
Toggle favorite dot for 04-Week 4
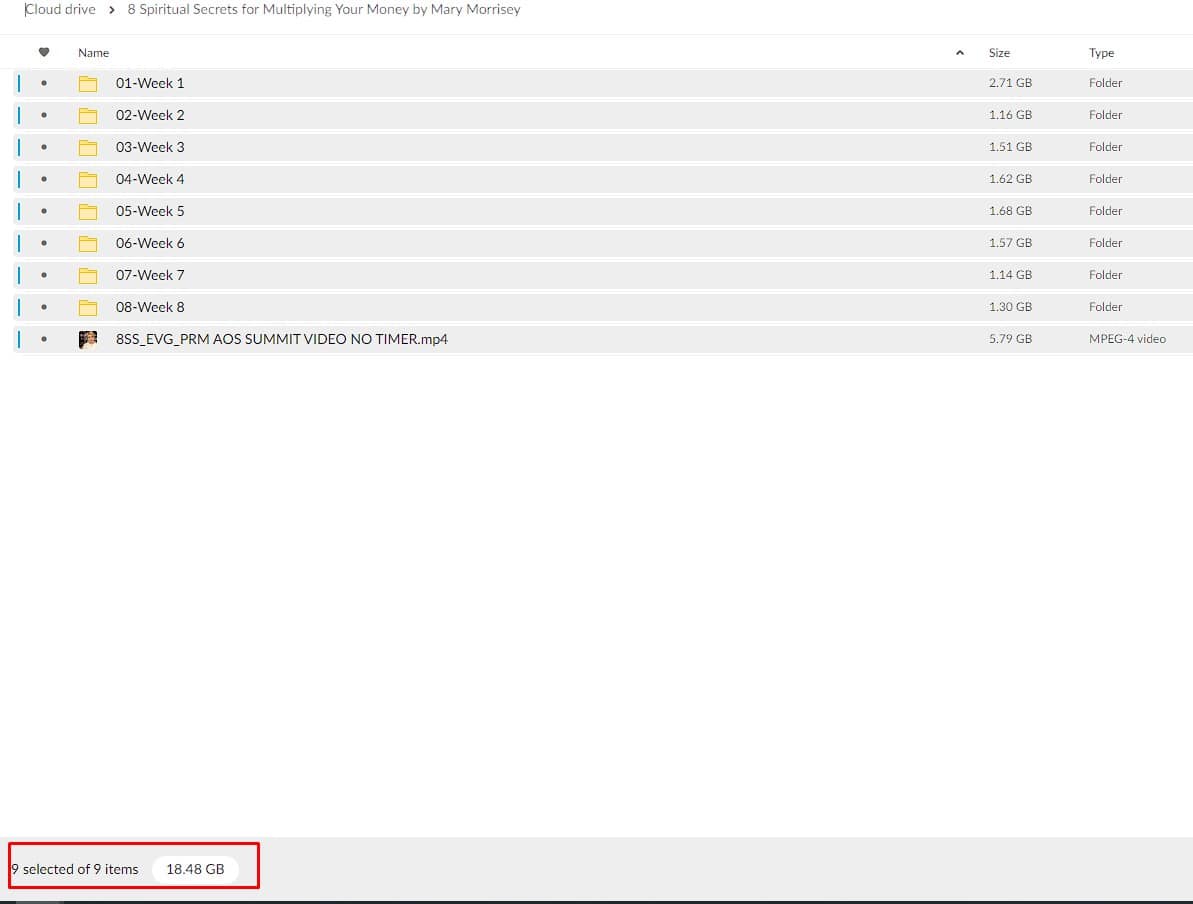tap(44, 179)
